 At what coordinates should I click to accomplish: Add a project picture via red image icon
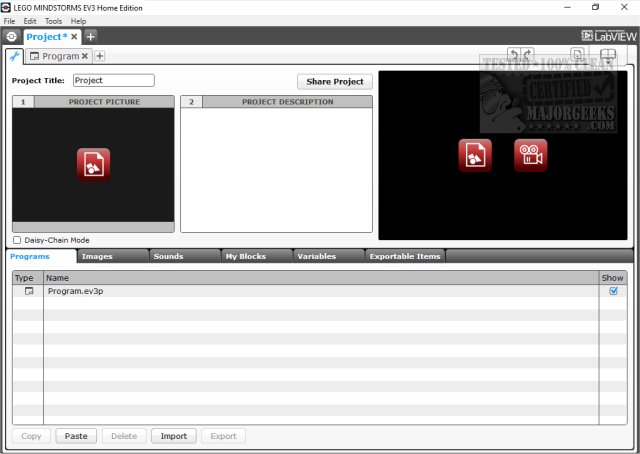tap(93, 165)
